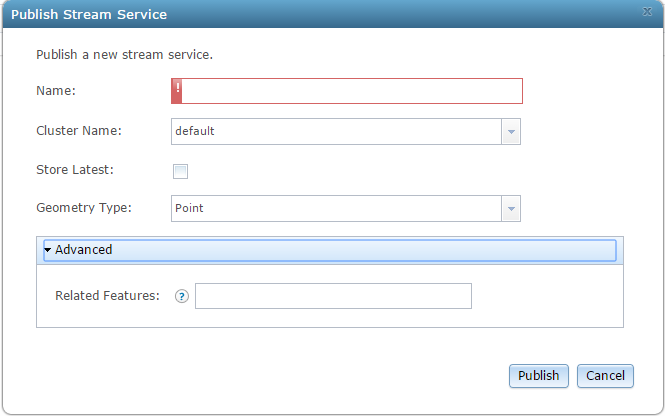Cancel the stream service dialog

coord(605,376)
